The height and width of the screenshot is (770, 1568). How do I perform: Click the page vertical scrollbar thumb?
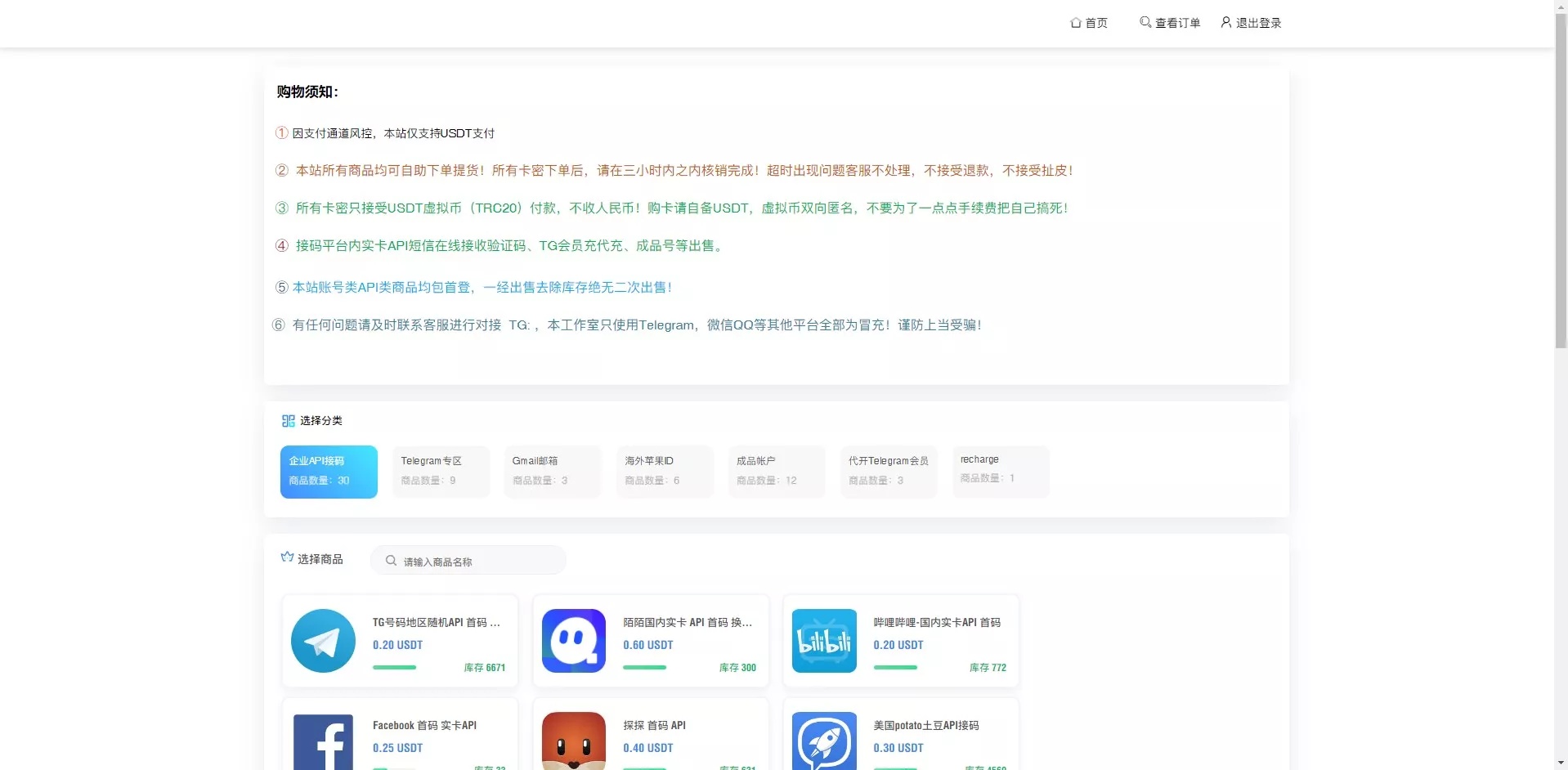[x=1561, y=180]
